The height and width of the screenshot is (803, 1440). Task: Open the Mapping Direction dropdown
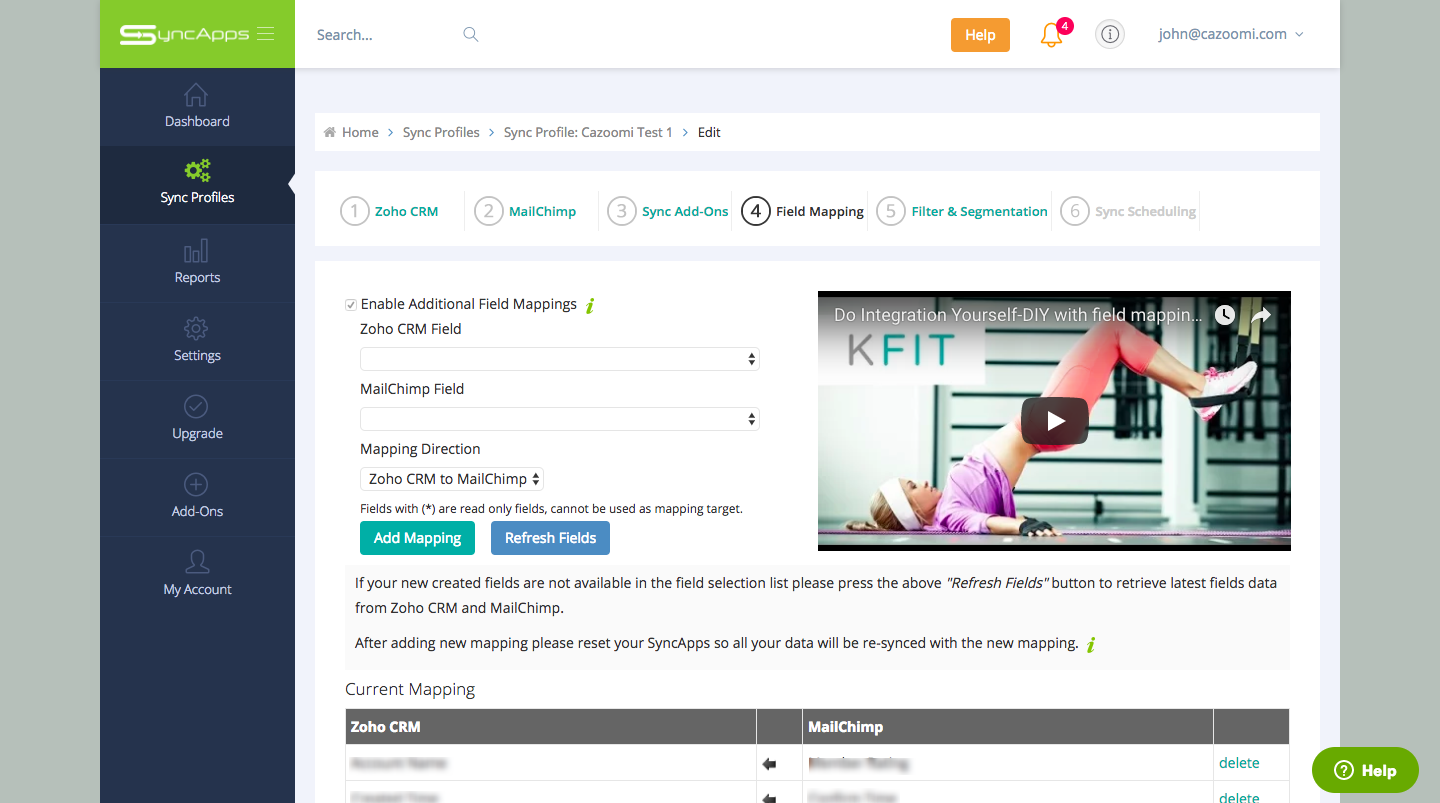coord(452,479)
